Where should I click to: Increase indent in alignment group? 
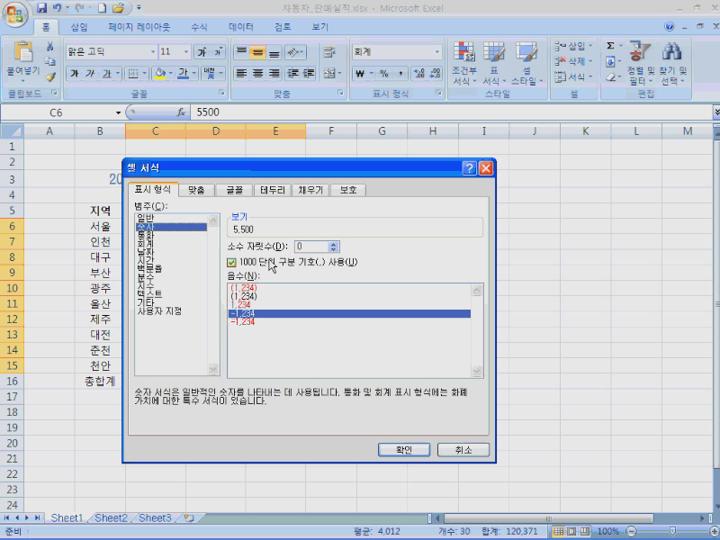[309, 73]
